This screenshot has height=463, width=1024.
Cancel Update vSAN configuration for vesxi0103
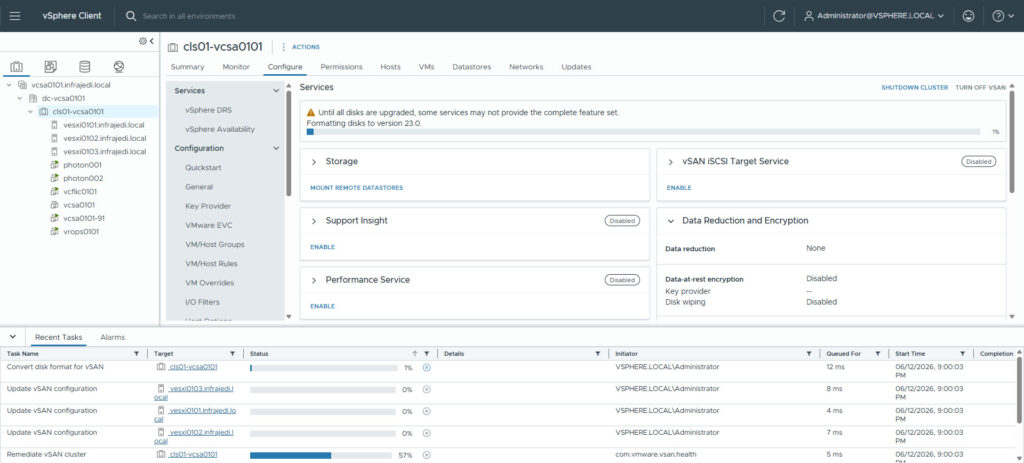click(426, 389)
